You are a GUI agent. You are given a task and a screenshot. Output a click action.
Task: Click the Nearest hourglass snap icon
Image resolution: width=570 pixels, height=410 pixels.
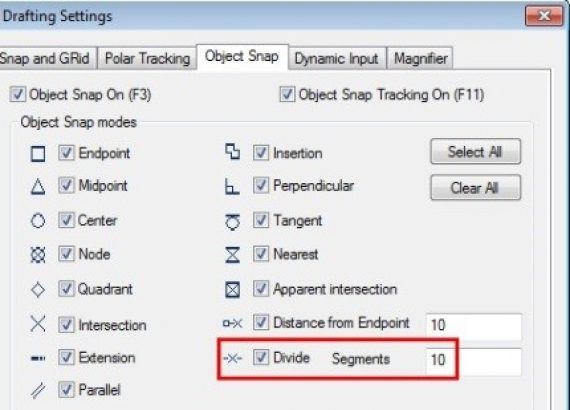click(x=233, y=254)
